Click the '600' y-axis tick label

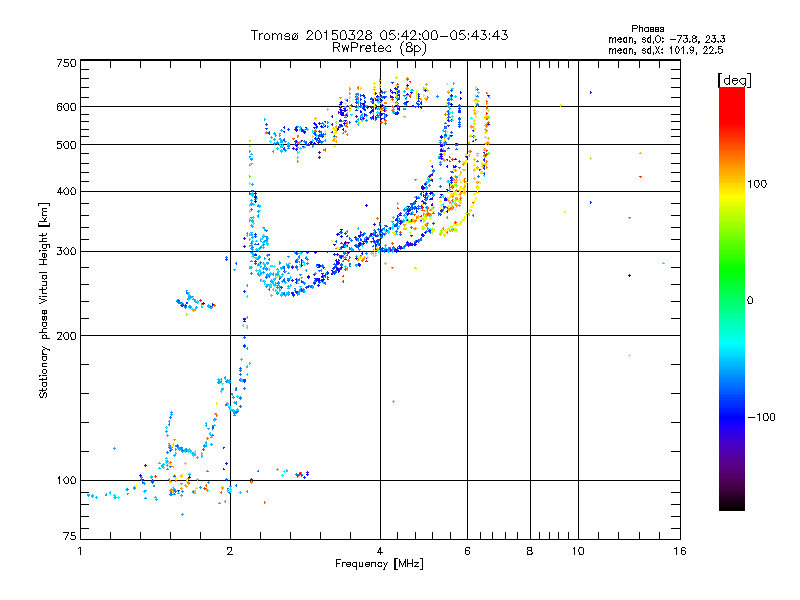pyautogui.click(x=66, y=107)
